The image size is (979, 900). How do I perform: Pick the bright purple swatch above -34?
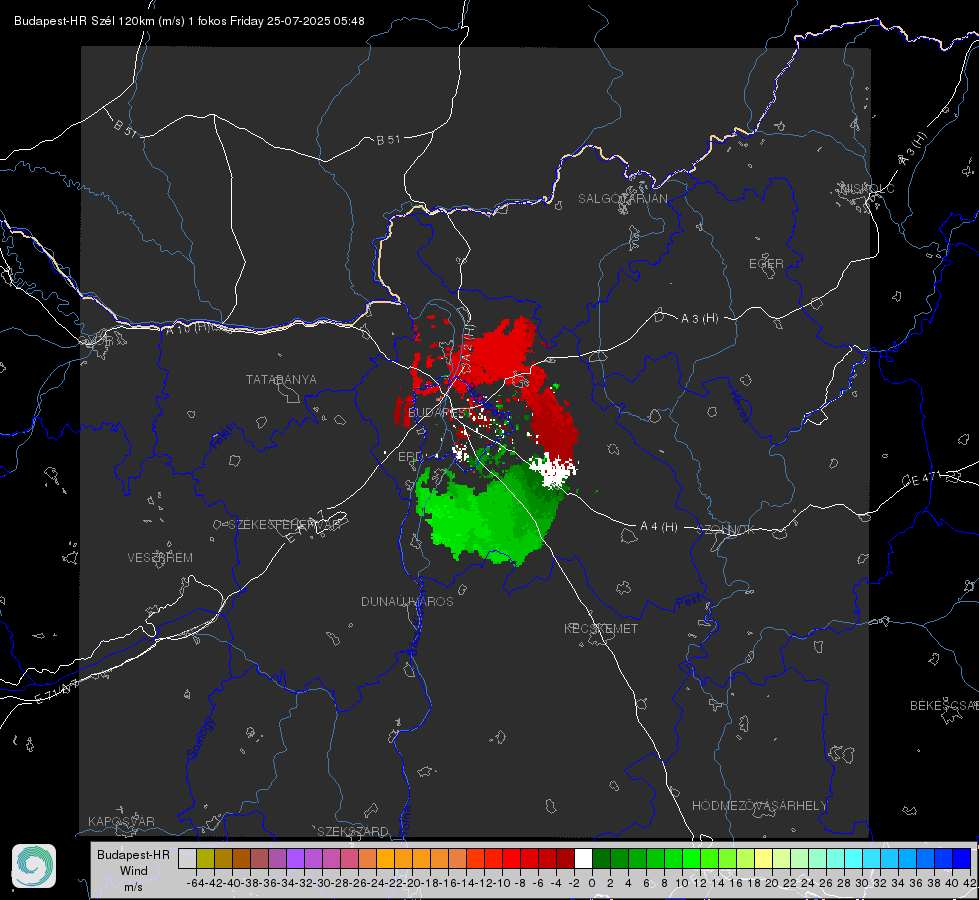point(295,858)
